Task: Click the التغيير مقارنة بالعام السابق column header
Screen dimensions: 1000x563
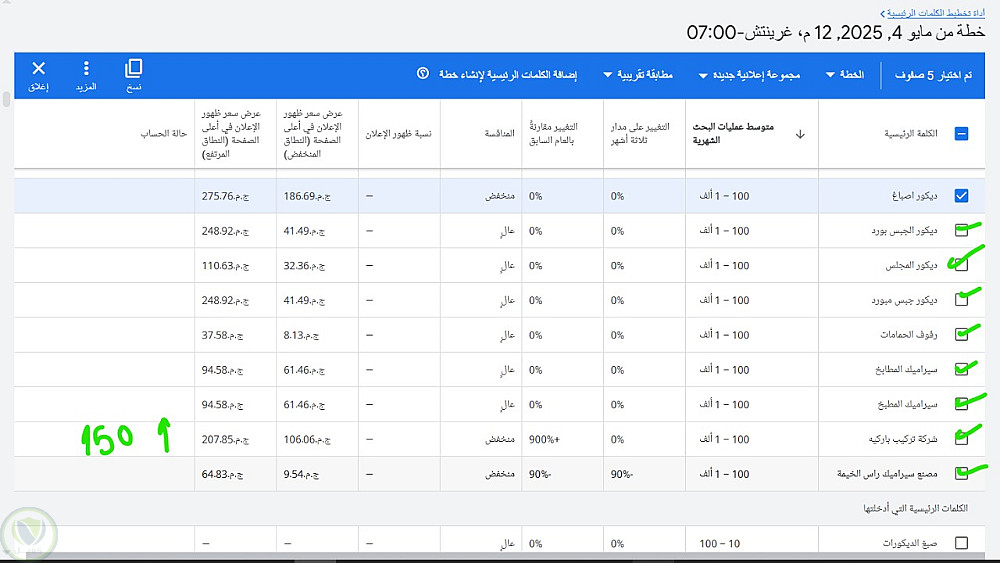Action: (553, 133)
